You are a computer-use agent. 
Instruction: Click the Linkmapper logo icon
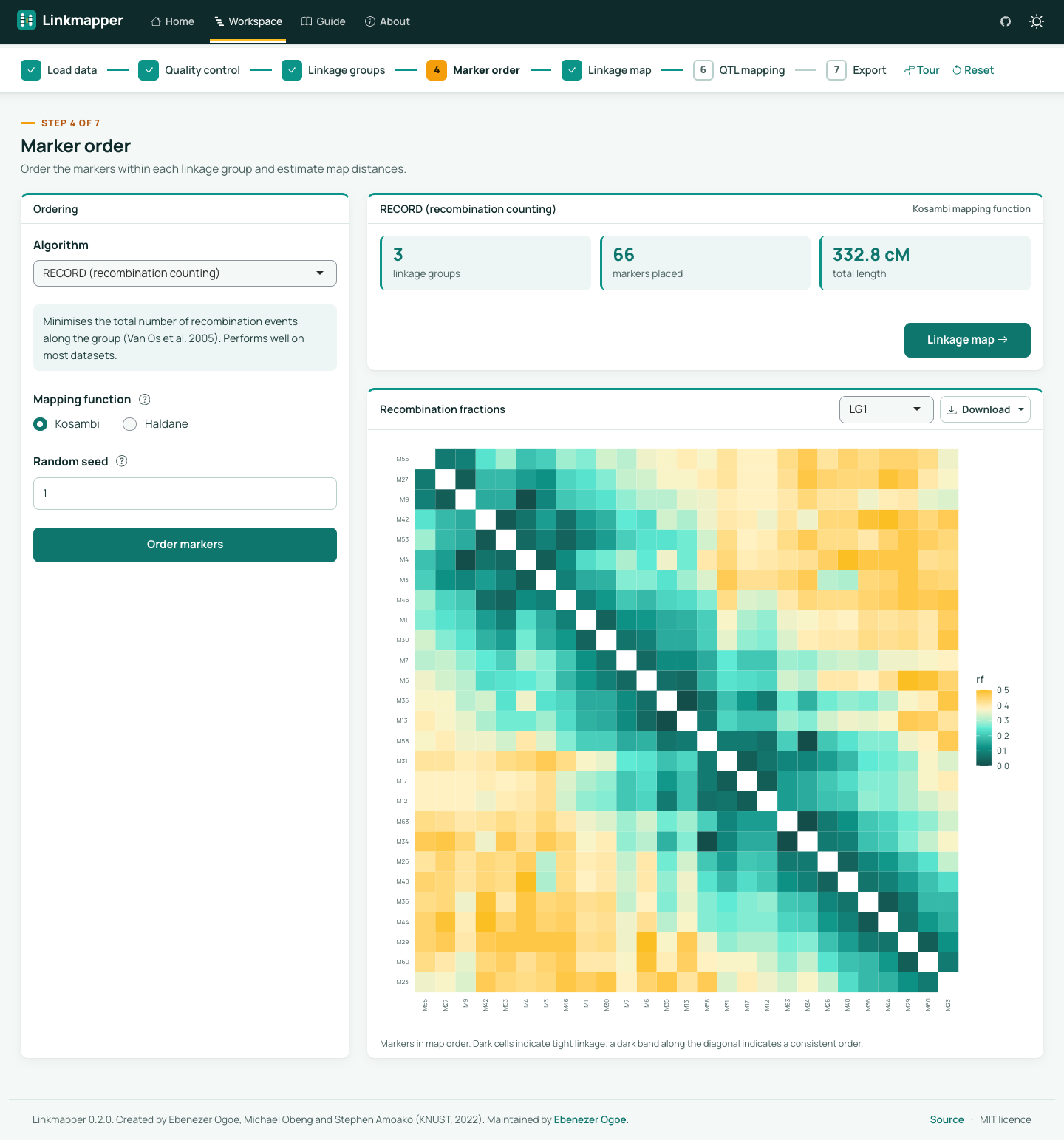click(27, 20)
